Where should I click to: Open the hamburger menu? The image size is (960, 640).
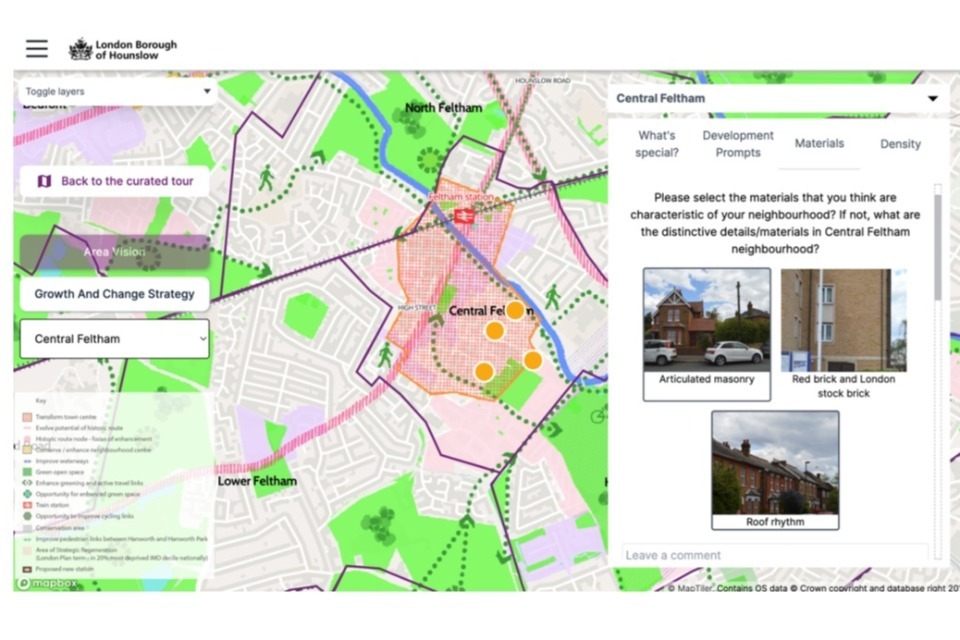(x=37, y=49)
